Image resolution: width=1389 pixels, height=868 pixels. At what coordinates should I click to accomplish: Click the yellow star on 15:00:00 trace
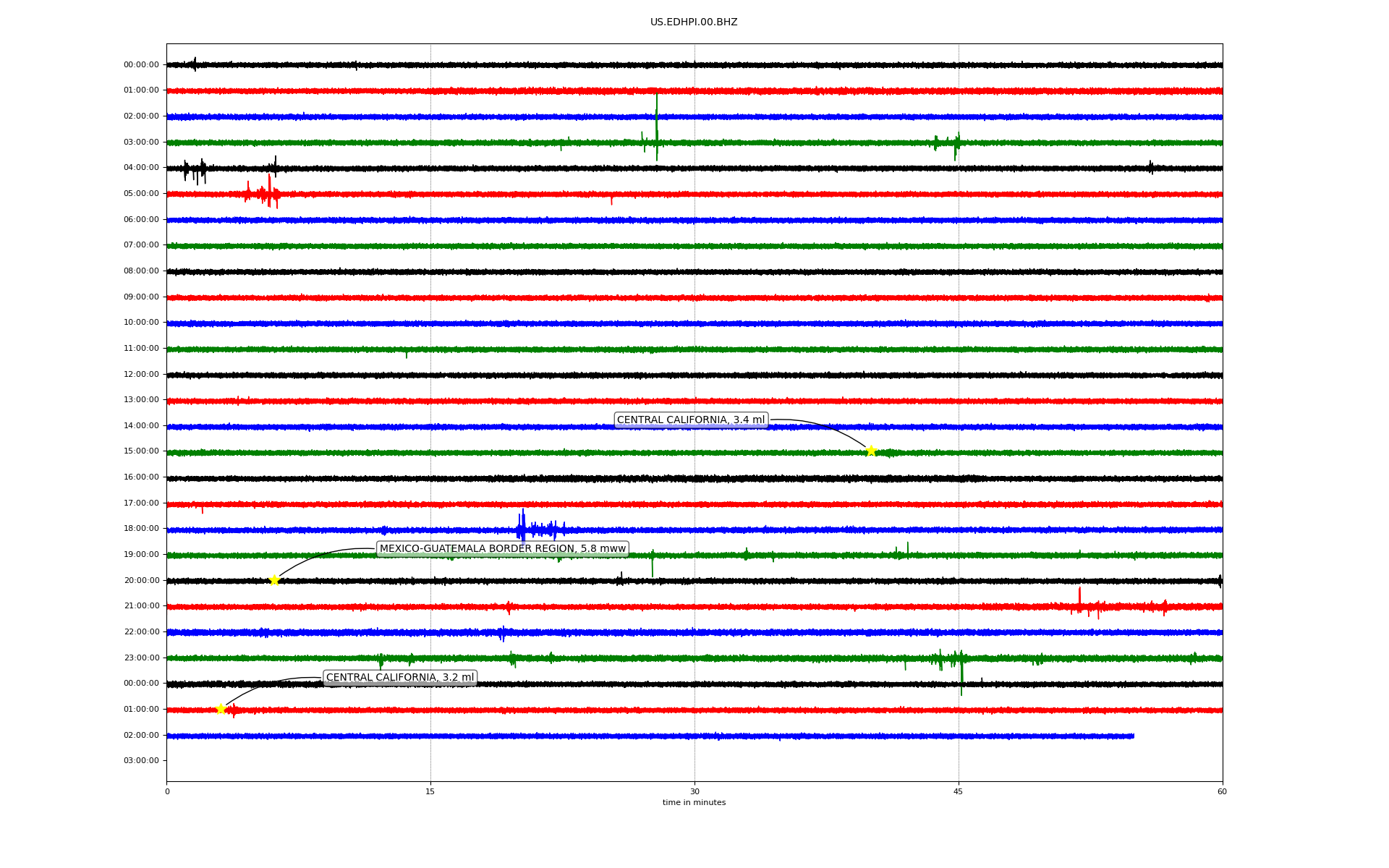click(871, 451)
